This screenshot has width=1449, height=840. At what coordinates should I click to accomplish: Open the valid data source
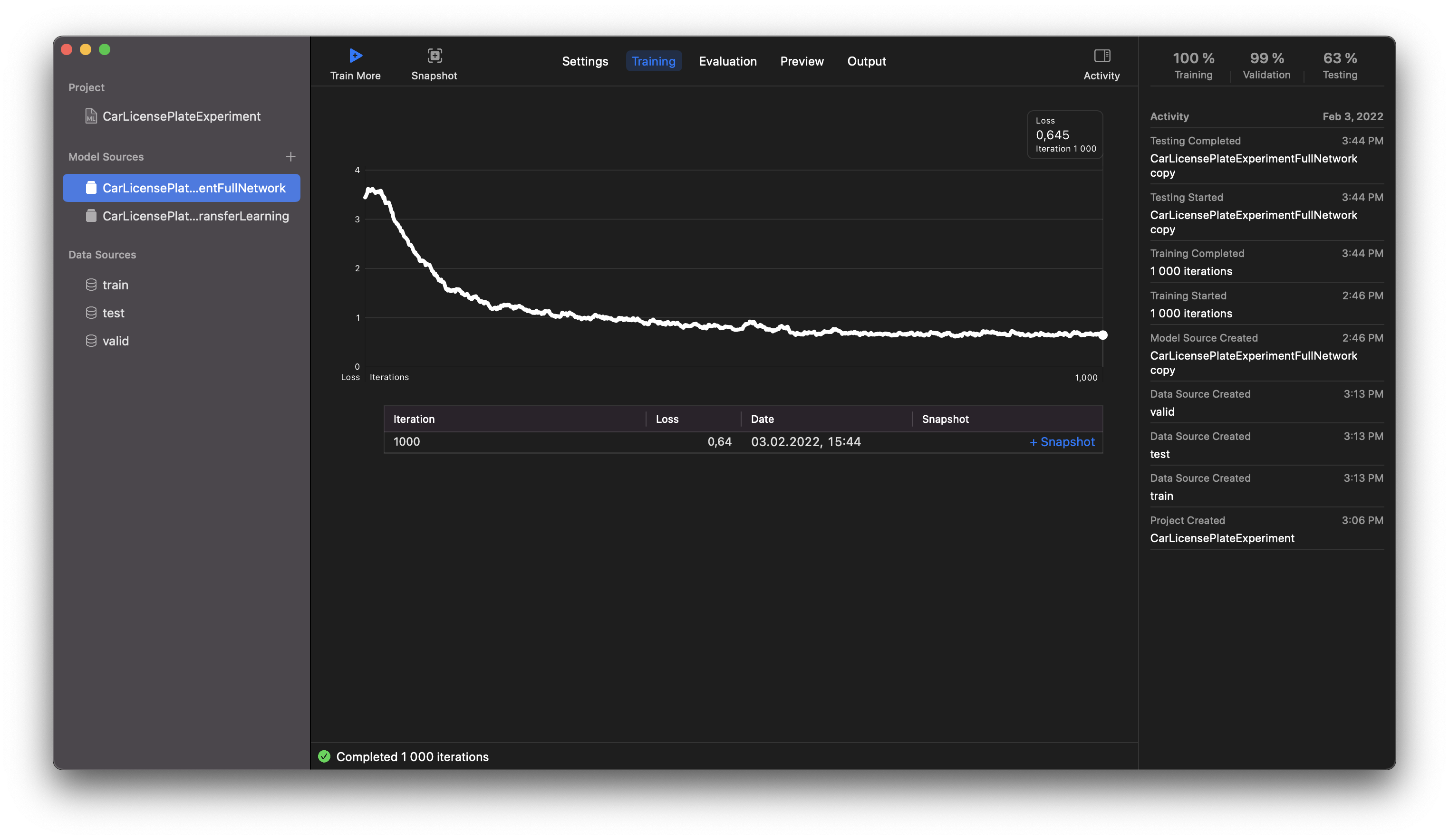pyautogui.click(x=181, y=341)
